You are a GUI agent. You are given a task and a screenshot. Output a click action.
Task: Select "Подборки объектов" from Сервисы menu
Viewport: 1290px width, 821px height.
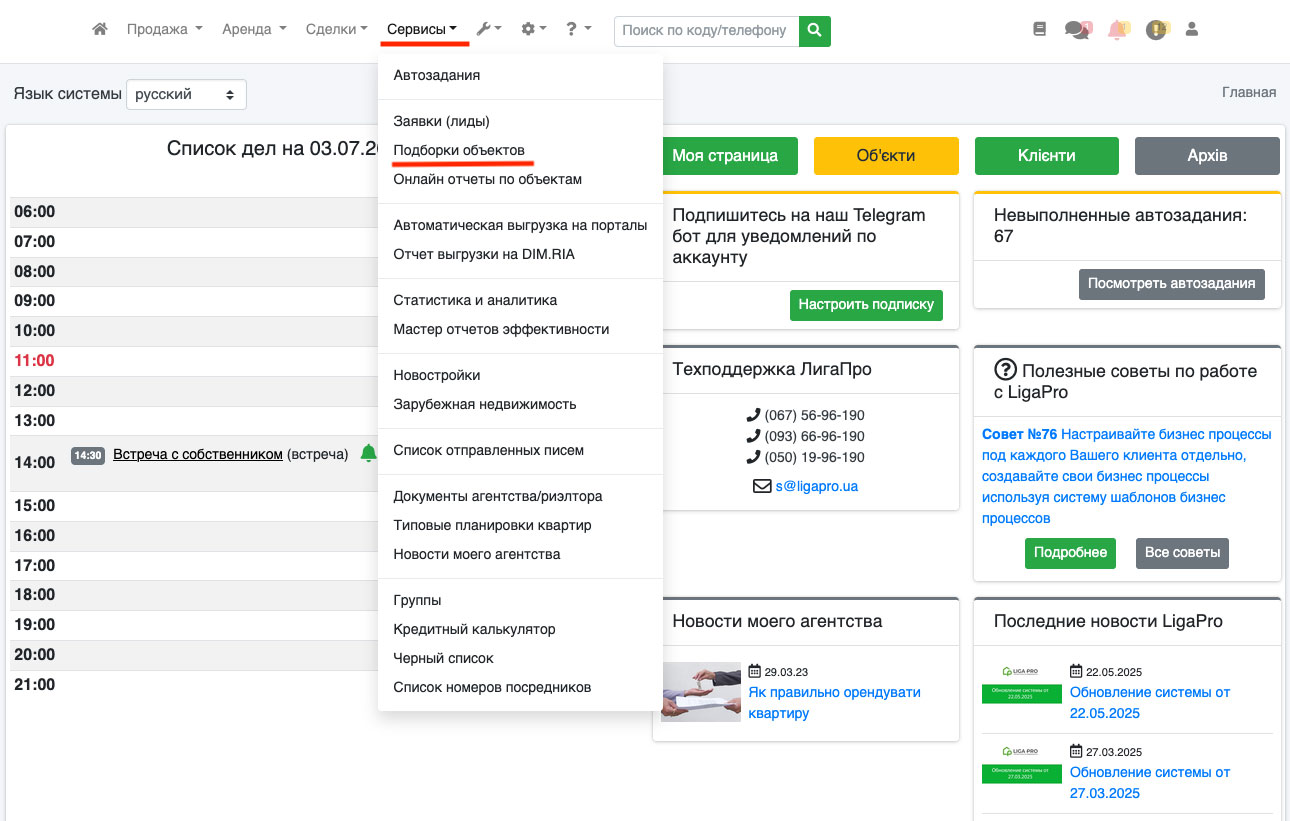point(459,150)
